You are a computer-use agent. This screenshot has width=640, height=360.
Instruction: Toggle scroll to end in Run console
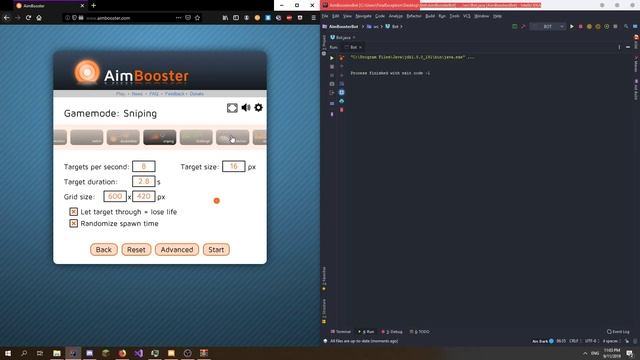(x=342, y=92)
